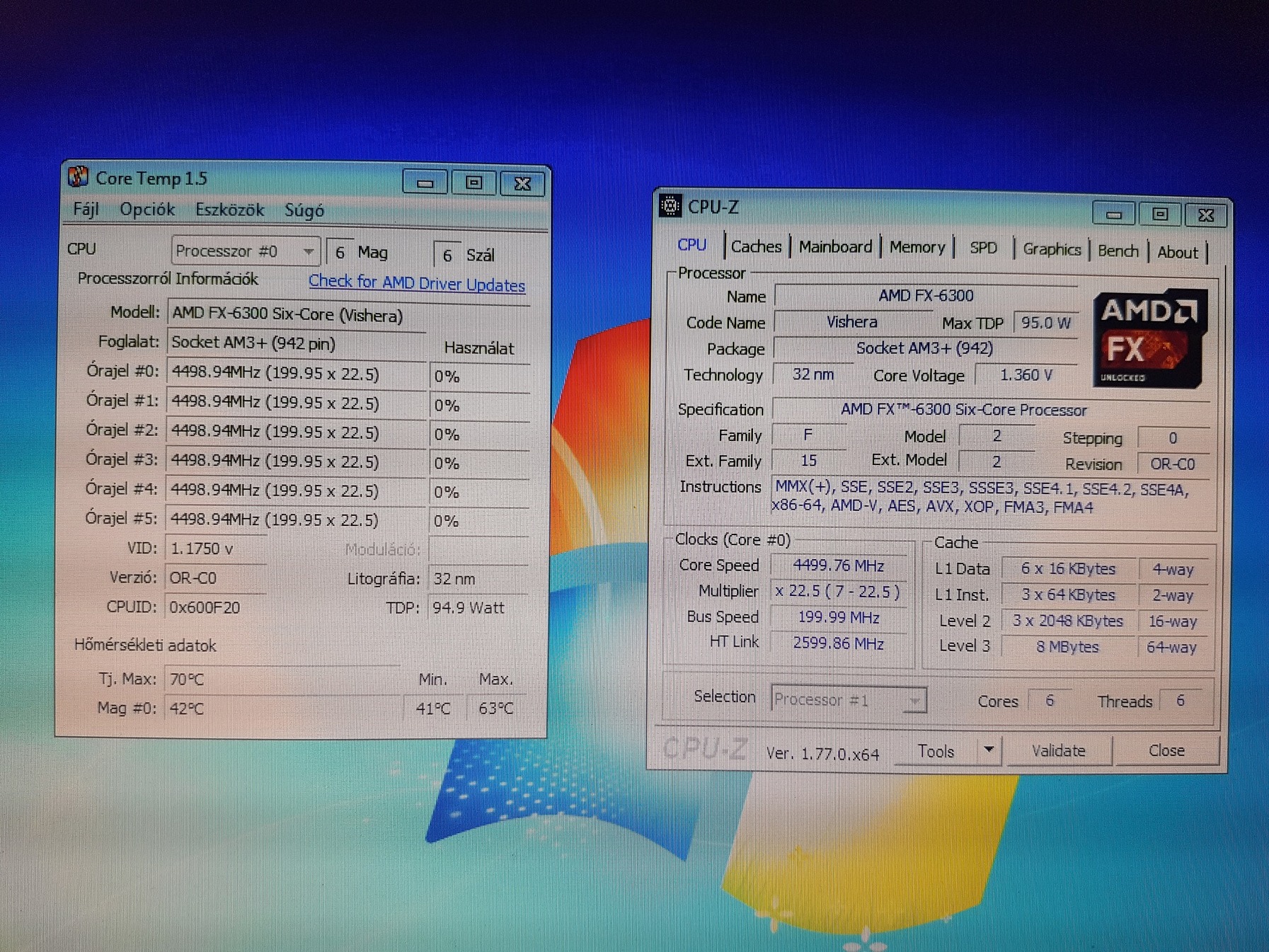Click the HT Link value 2599.86 MHz
This screenshot has height=952, width=1269.
click(838, 643)
